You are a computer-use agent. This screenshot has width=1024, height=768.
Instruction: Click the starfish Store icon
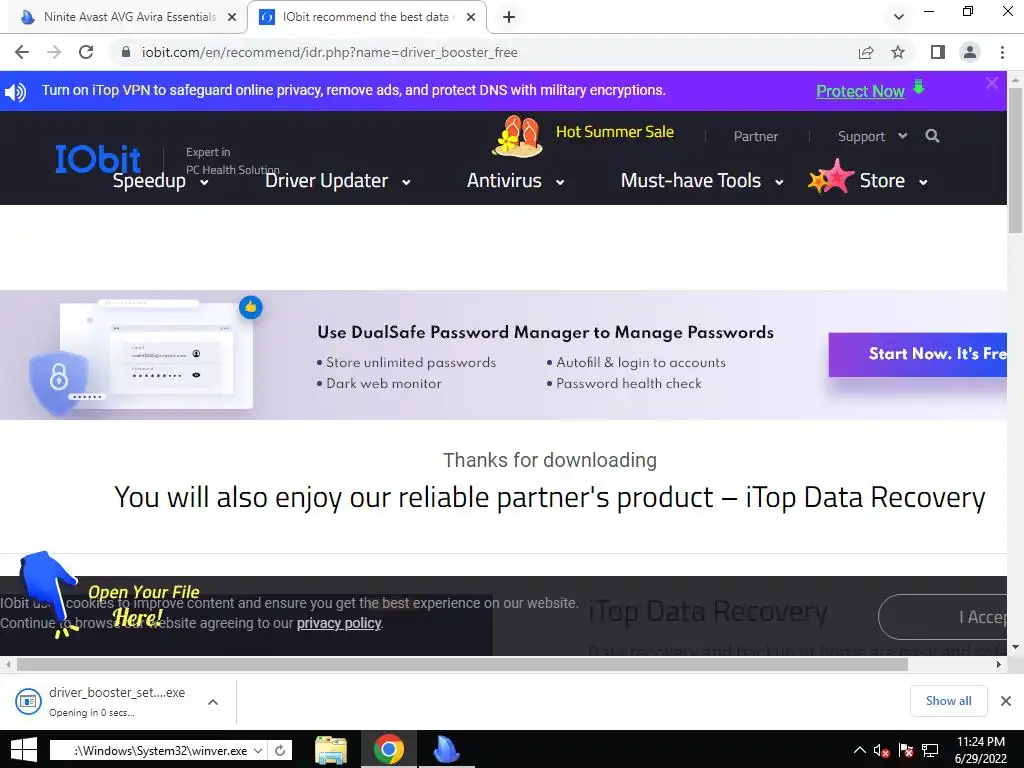(x=831, y=177)
